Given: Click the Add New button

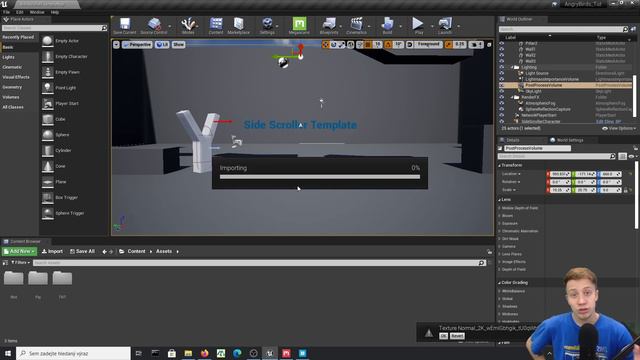Looking at the screenshot, I should click(19, 251).
